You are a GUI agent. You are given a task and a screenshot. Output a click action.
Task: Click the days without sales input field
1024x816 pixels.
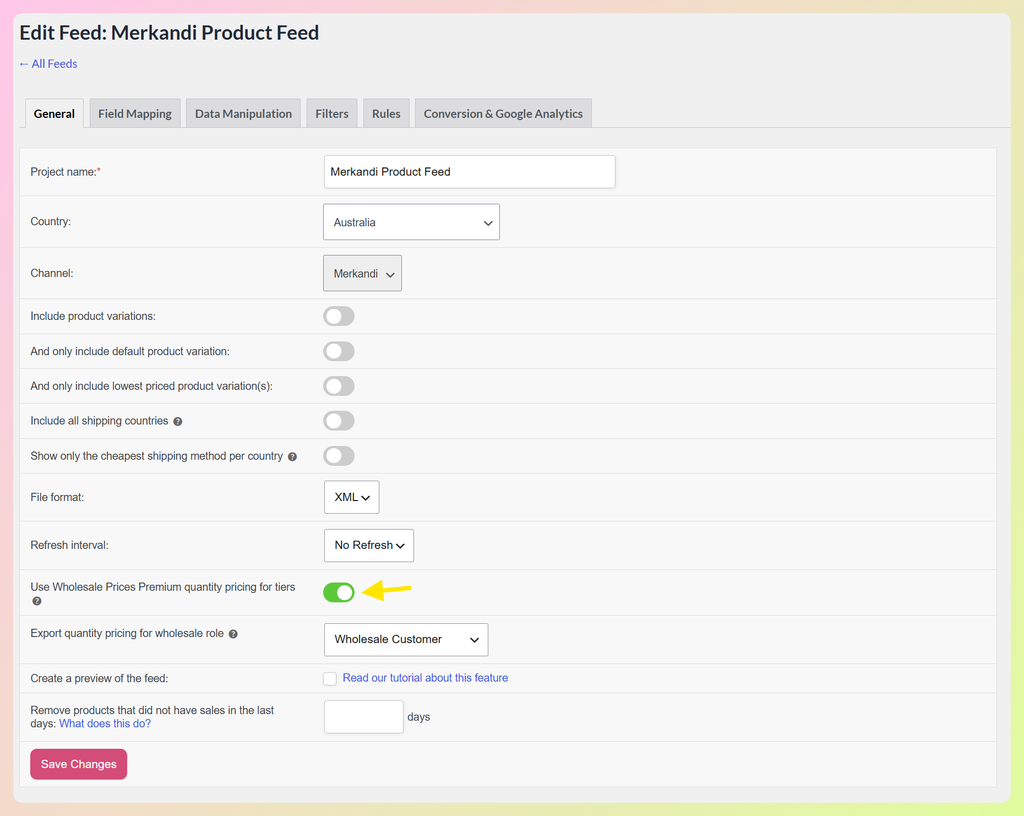pyautogui.click(x=364, y=717)
